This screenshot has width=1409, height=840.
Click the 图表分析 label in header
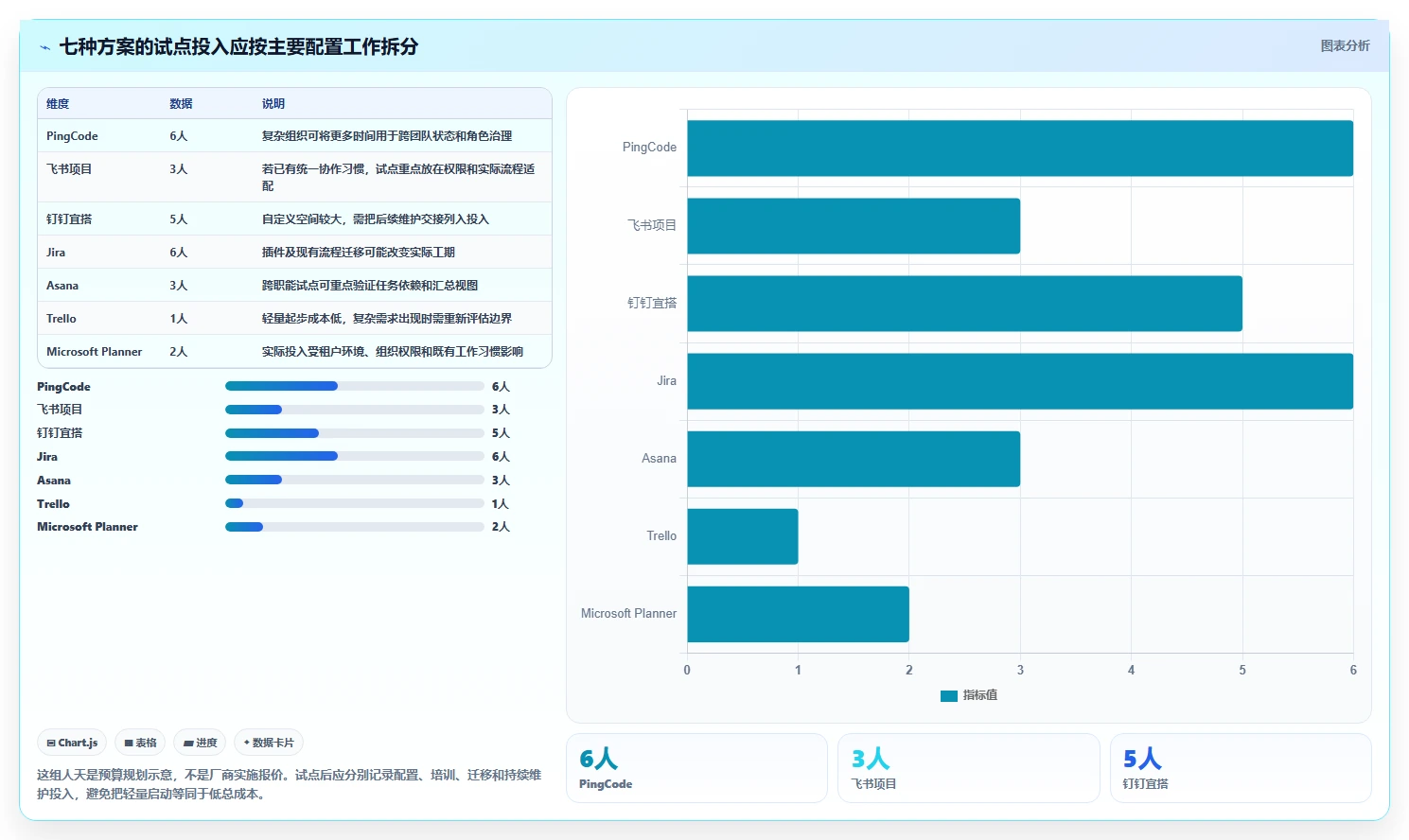pos(1345,45)
